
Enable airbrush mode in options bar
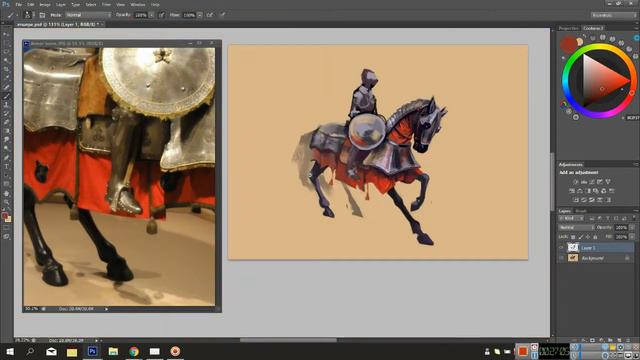tap(210, 15)
